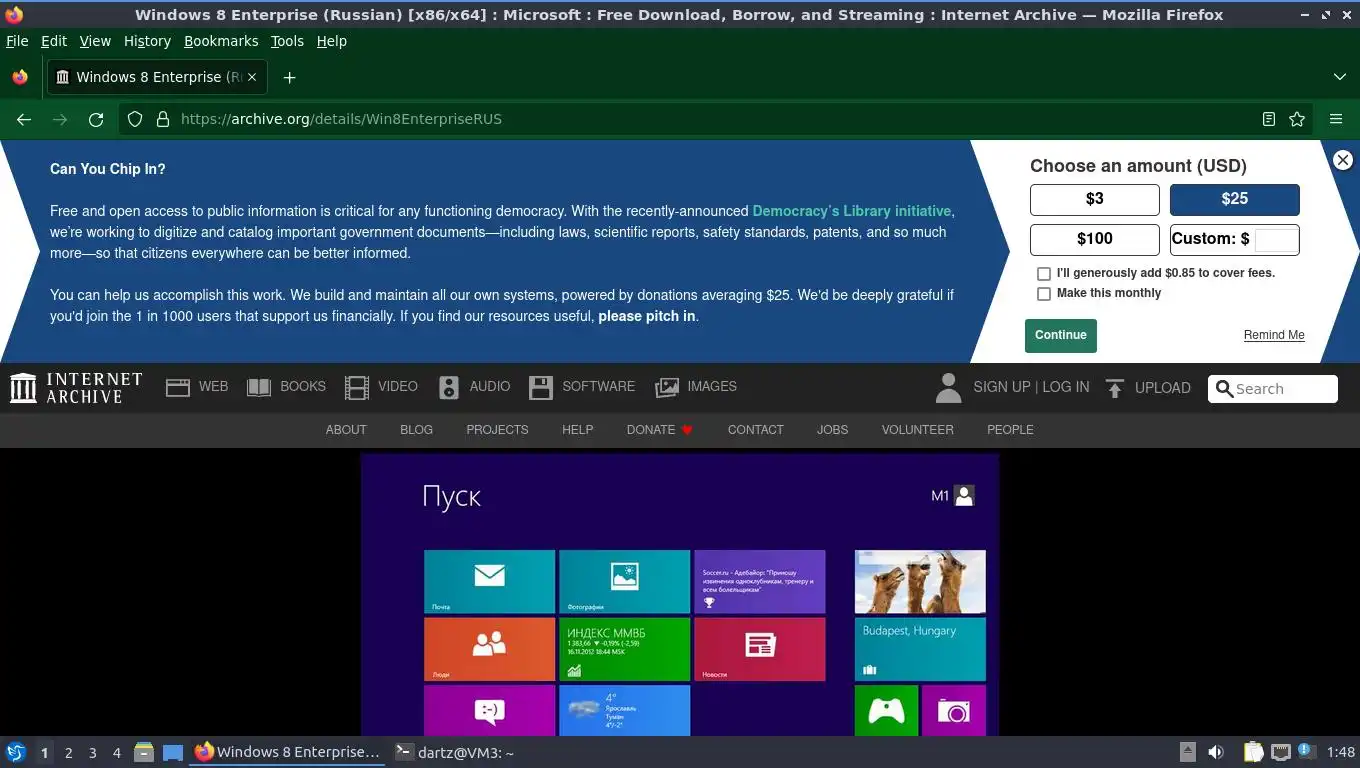The image size is (1360, 768).
Task: Click the UPLOAD arrow icon
Action: pyautogui.click(x=1115, y=388)
